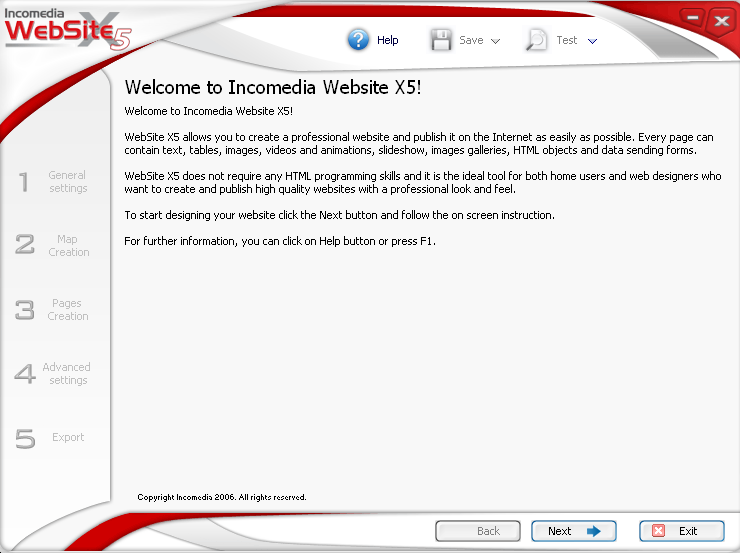This screenshot has width=740, height=553.
Task: Select the Test label in the toolbar
Action: click(x=567, y=40)
